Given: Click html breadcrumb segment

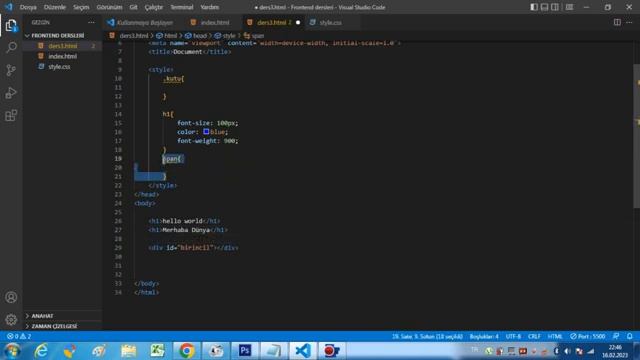Looking at the screenshot, I should click(x=167, y=36).
